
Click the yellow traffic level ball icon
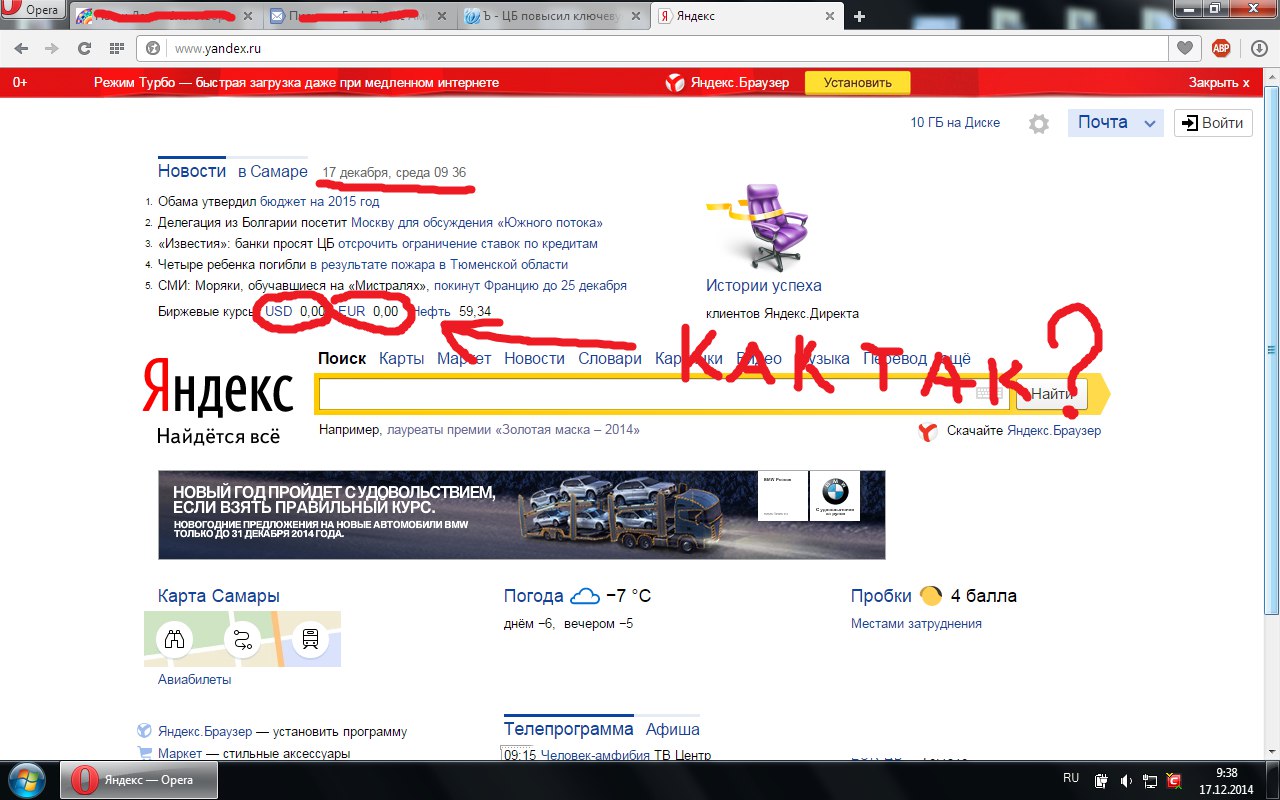pyautogui.click(x=931, y=596)
